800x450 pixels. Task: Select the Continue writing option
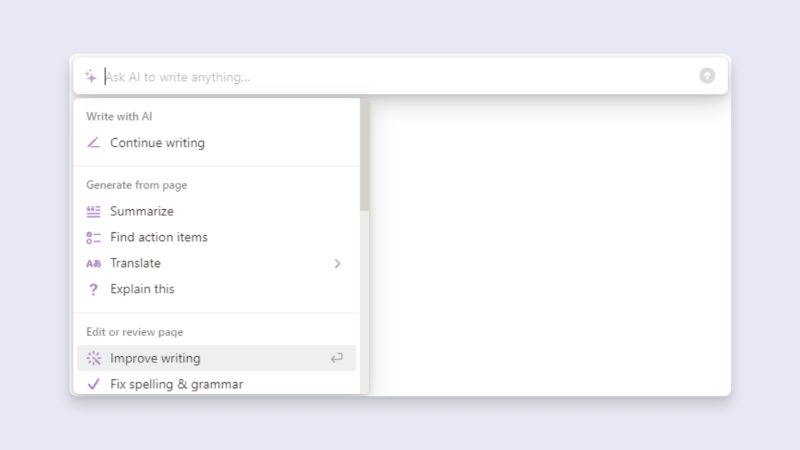pyautogui.click(x=157, y=143)
